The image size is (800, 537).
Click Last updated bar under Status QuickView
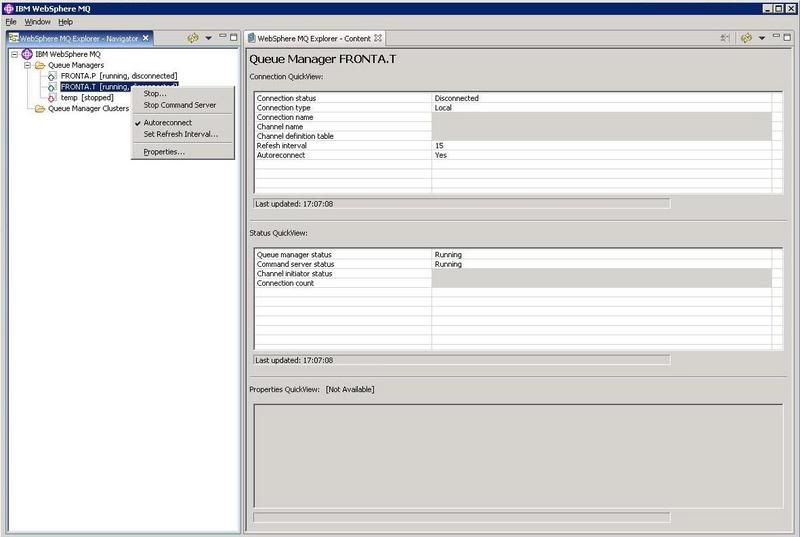pyautogui.click(x=461, y=361)
